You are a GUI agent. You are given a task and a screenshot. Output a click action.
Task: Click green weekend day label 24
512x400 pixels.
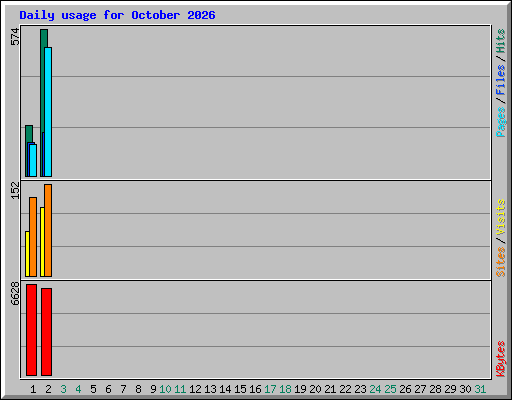pyautogui.click(x=375, y=389)
